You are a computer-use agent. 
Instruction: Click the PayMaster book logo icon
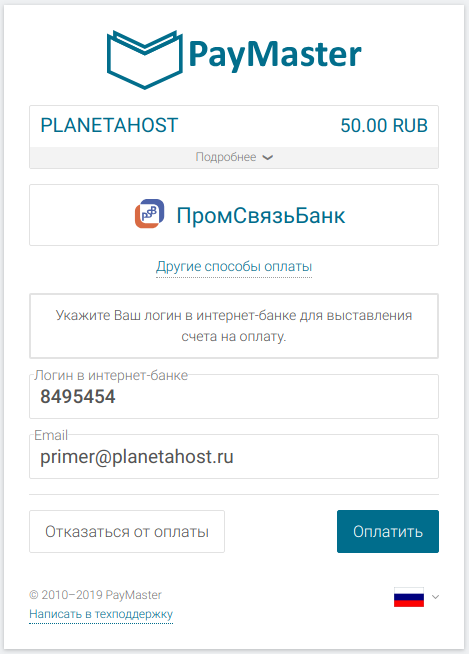pyautogui.click(x=144, y=60)
